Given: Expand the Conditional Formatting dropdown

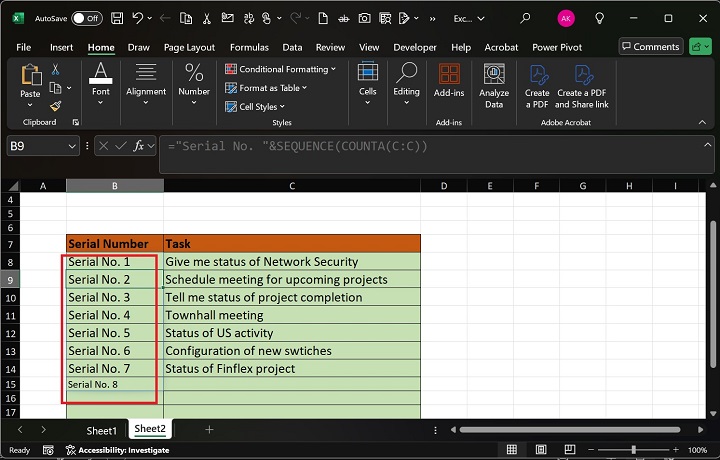Looking at the screenshot, I should 282,69.
